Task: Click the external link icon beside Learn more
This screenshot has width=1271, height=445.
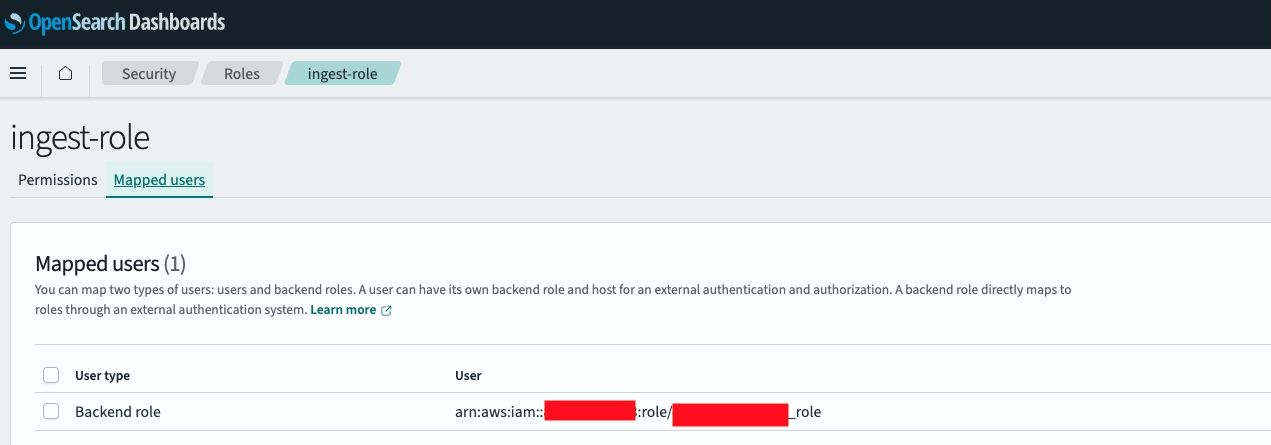Action: (x=386, y=310)
